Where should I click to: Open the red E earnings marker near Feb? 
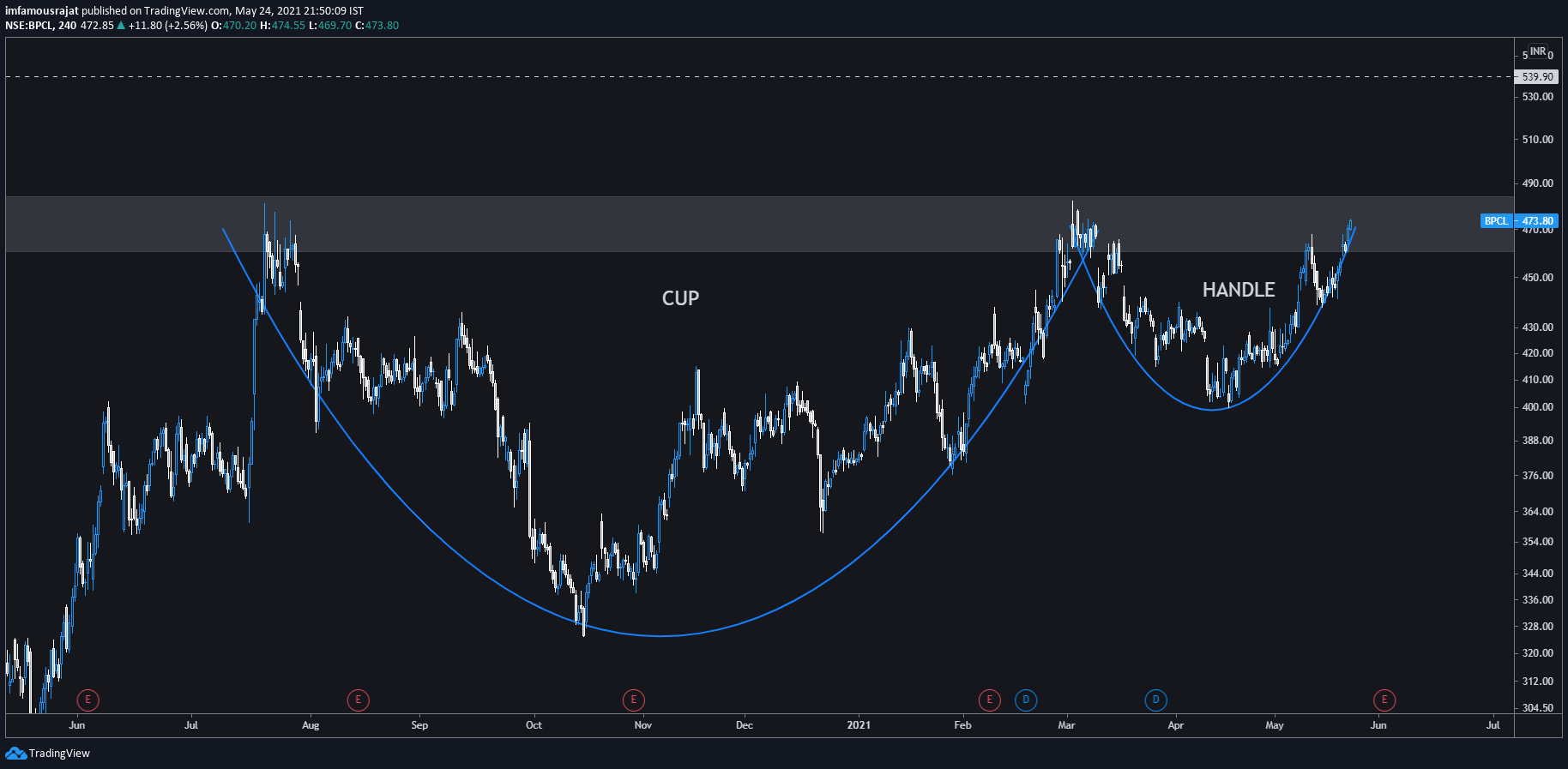[x=989, y=700]
